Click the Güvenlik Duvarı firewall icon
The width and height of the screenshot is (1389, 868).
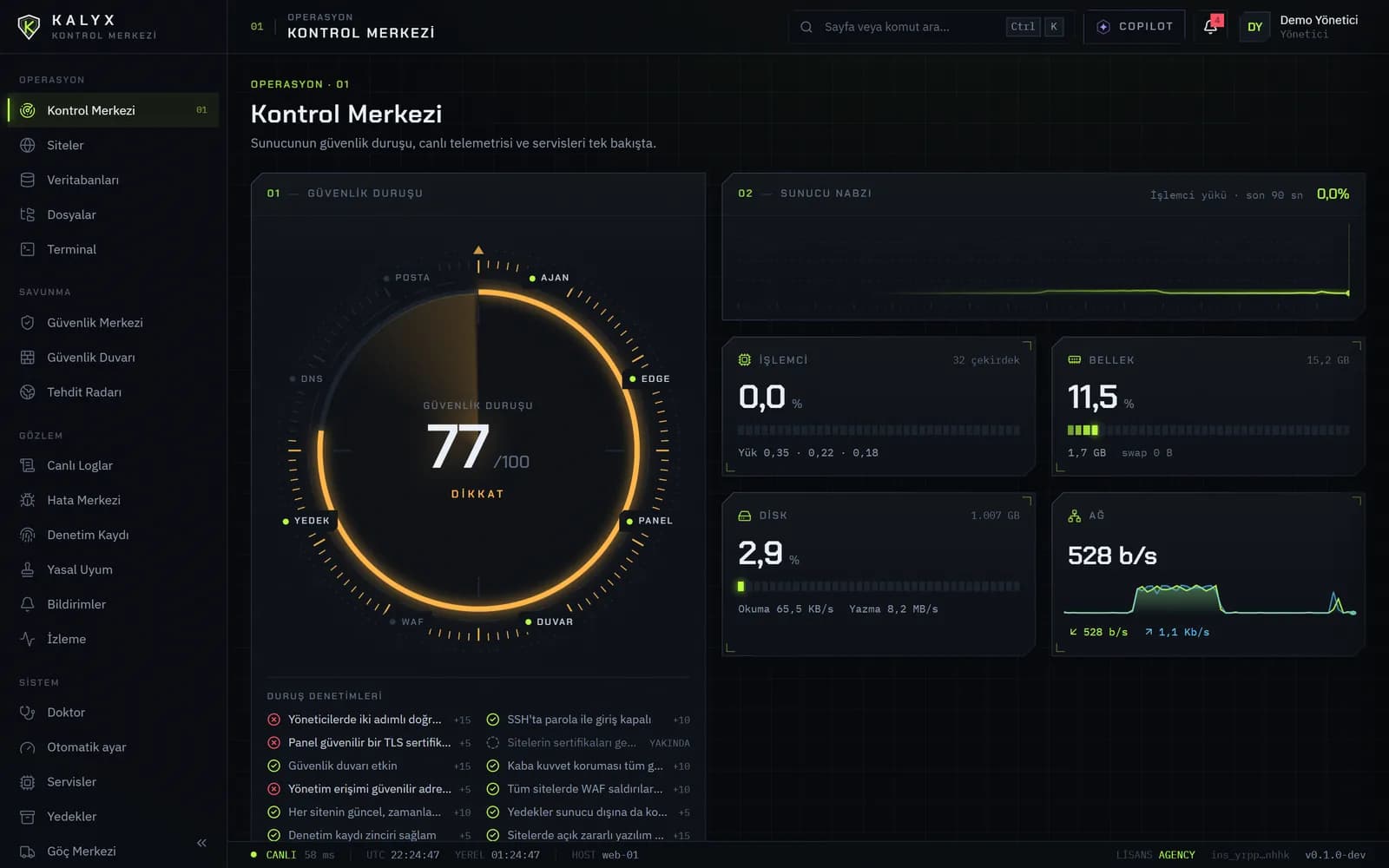point(28,357)
